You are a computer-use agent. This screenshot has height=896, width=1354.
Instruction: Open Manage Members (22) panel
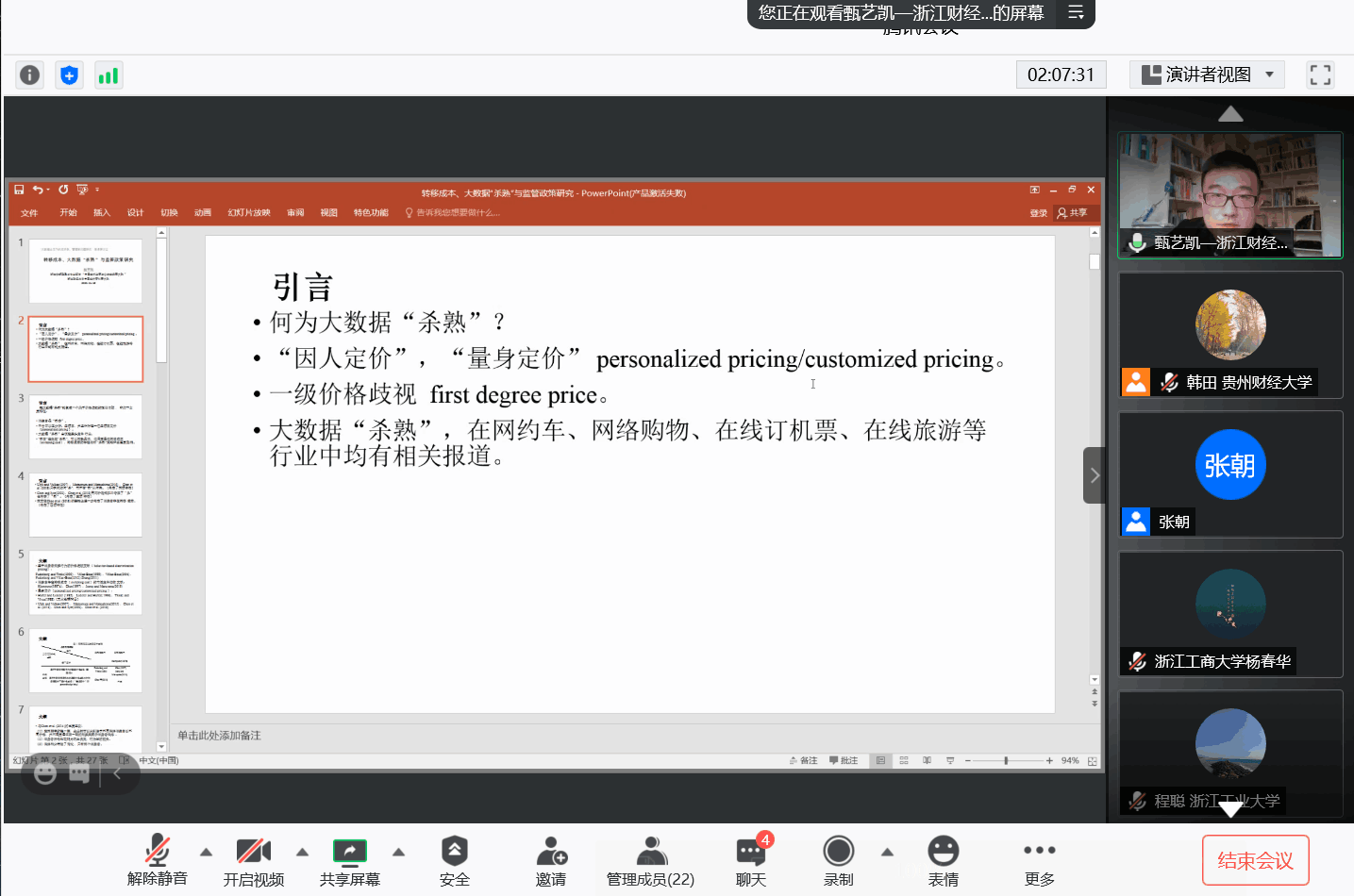click(x=650, y=859)
